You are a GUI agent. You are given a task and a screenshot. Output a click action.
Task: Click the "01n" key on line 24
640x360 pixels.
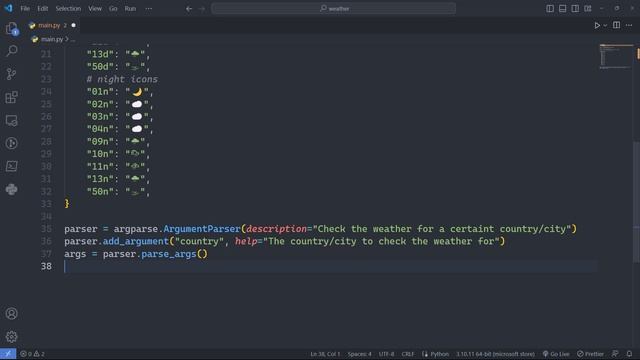pos(100,91)
